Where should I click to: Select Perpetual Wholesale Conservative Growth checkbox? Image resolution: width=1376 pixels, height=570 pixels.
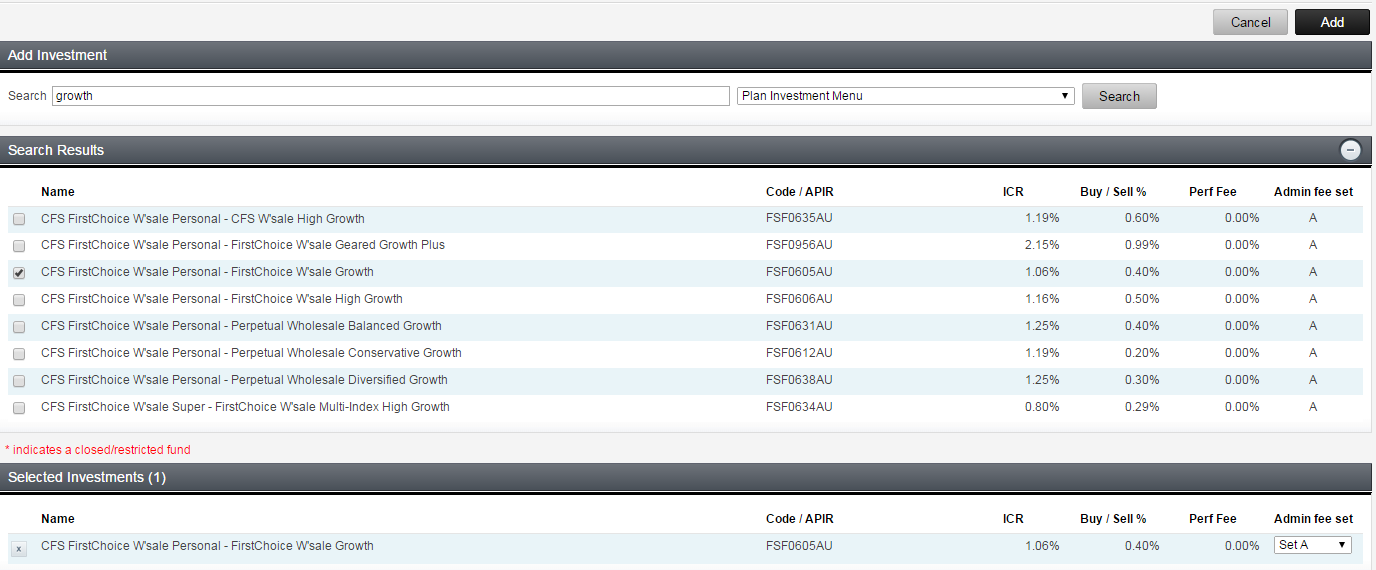tap(19, 354)
